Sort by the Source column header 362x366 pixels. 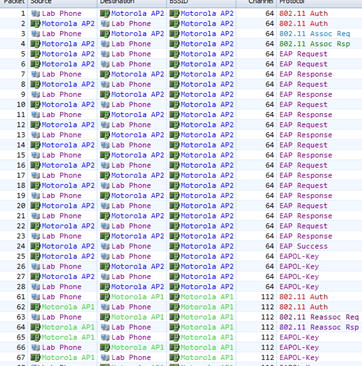tap(63, 3)
